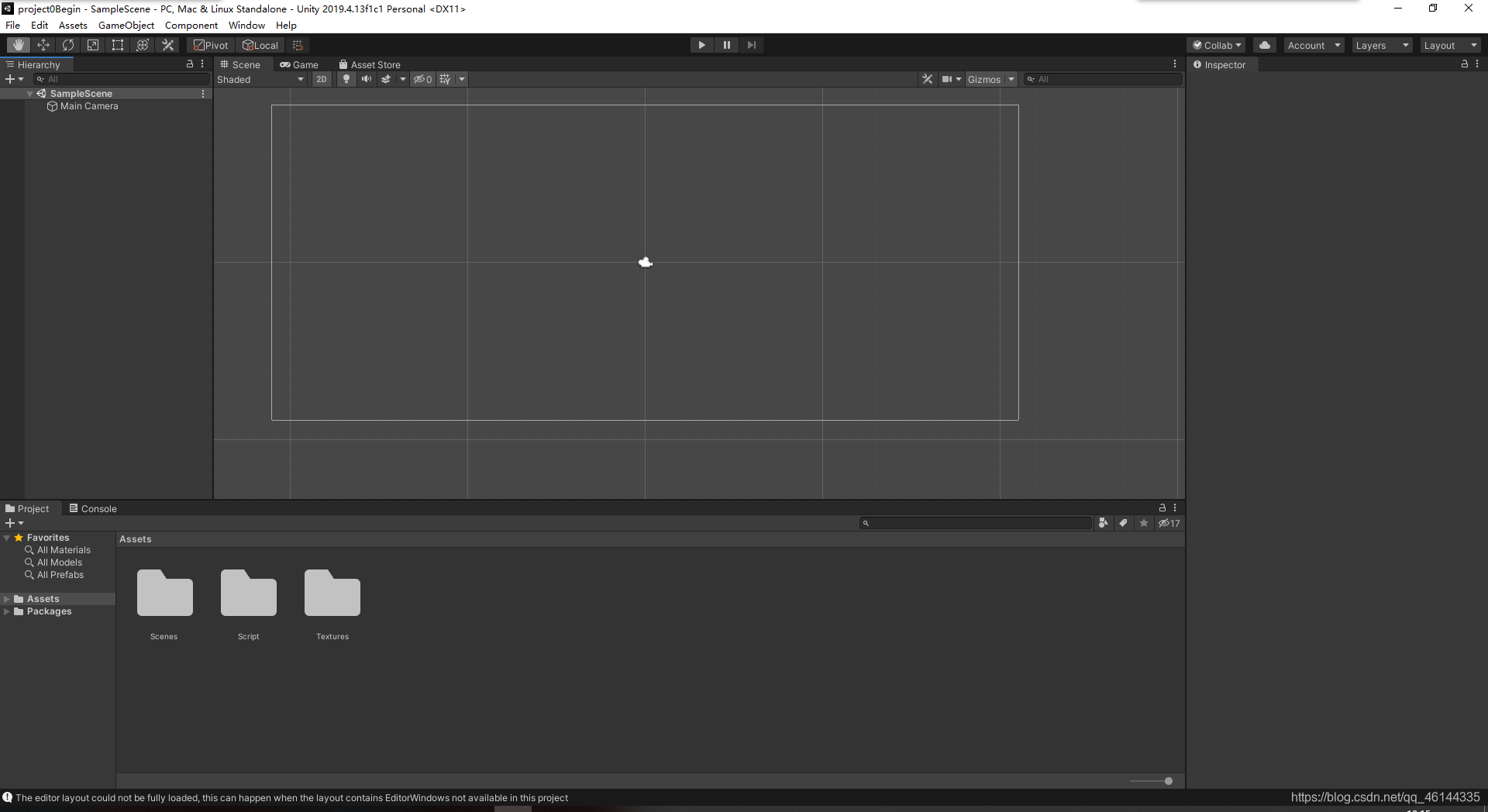Collapse SampleScene in Hierarchy
The height and width of the screenshot is (812, 1488).
[x=30, y=94]
